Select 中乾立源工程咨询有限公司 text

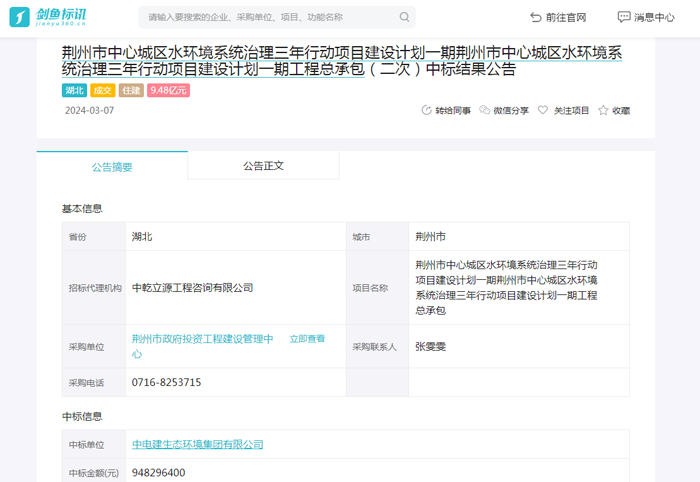(x=192, y=288)
